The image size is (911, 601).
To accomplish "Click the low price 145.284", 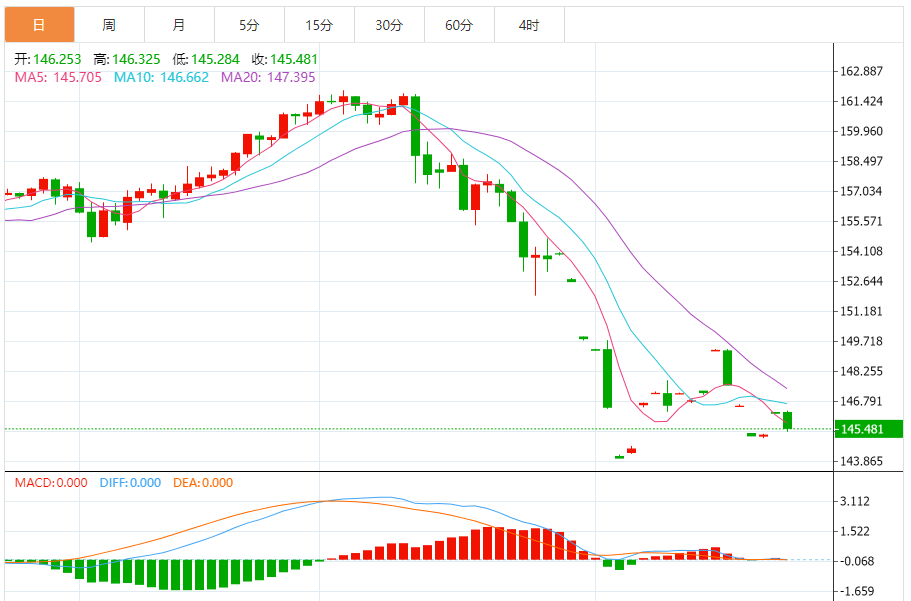I will [215, 59].
